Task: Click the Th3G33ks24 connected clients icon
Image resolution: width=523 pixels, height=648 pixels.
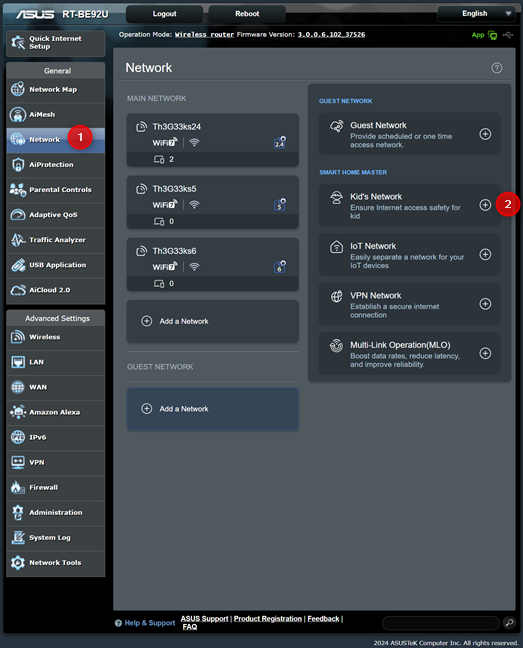Action: pos(159,159)
